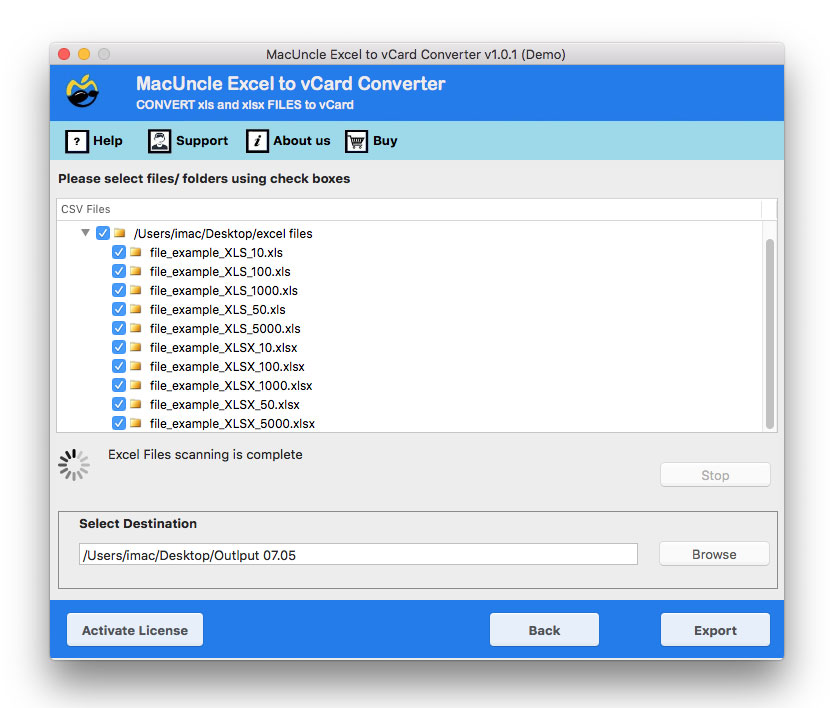Click the file icon beside file_example_XLS_5000.xls

135,328
